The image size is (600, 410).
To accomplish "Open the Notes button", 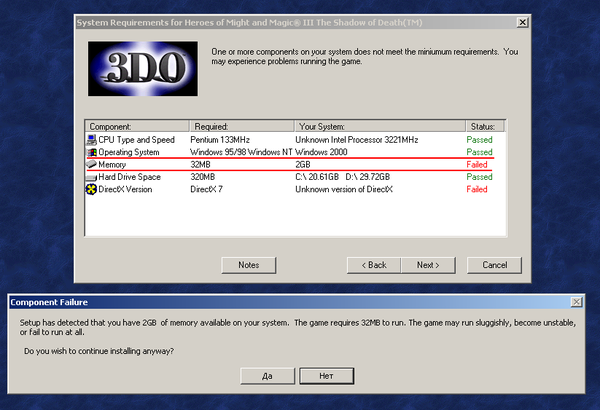I will (249, 265).
